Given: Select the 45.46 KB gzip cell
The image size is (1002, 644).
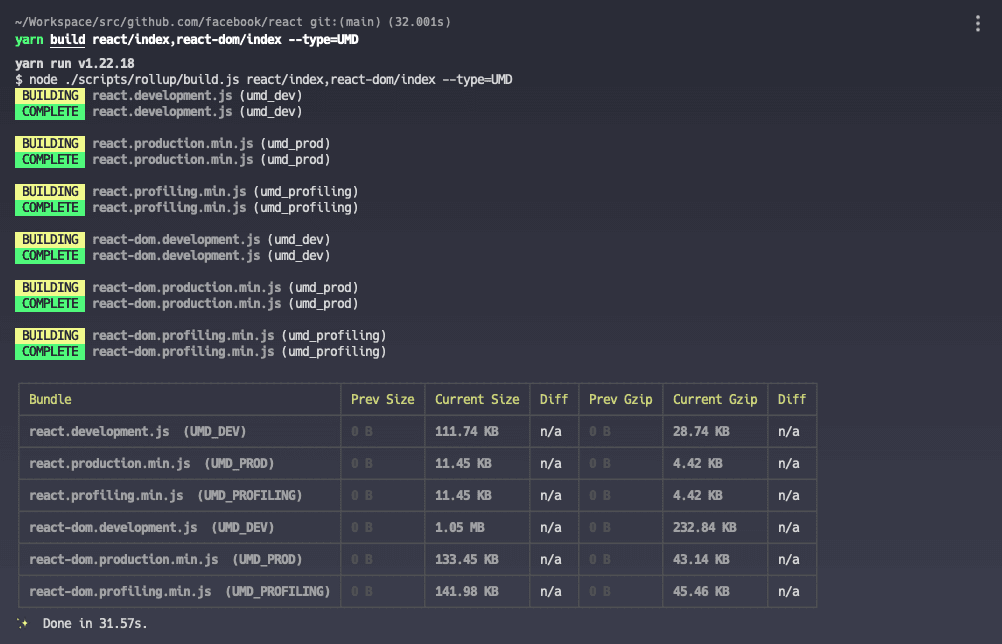Looking at the screenshot, I should 701,591.
